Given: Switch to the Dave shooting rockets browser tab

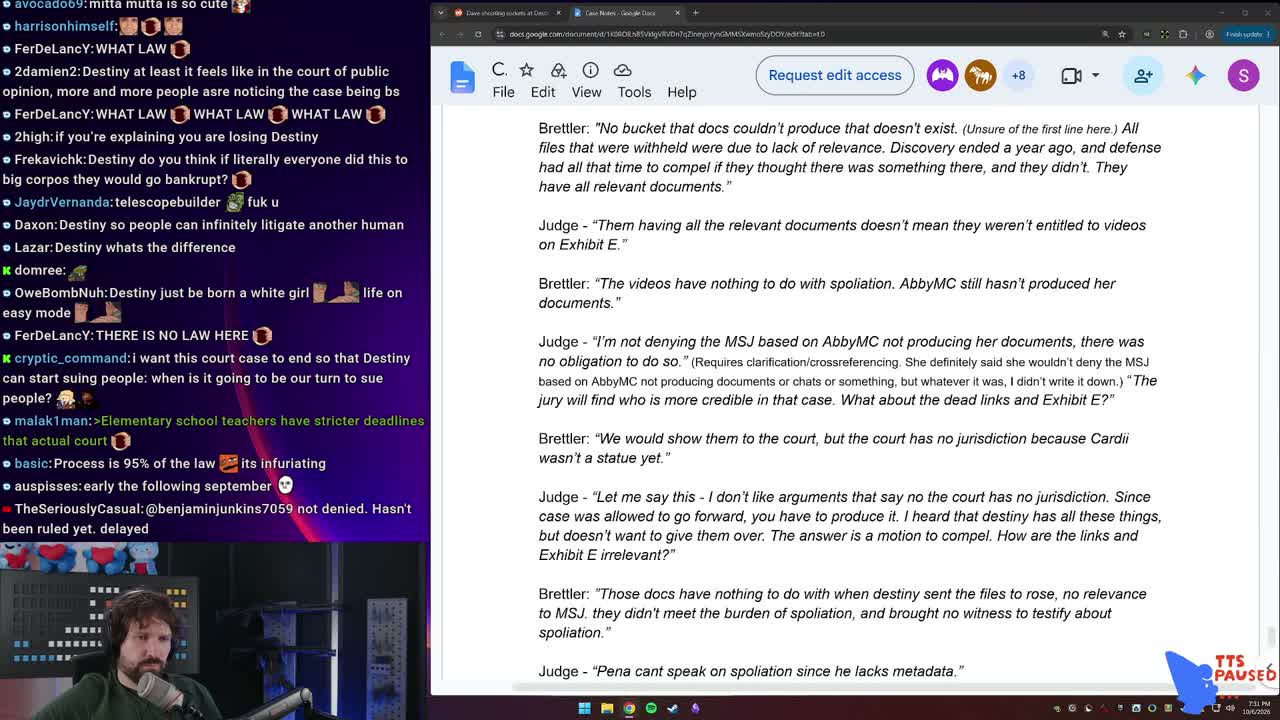Looking at the screenshot, I should point(508,13).
